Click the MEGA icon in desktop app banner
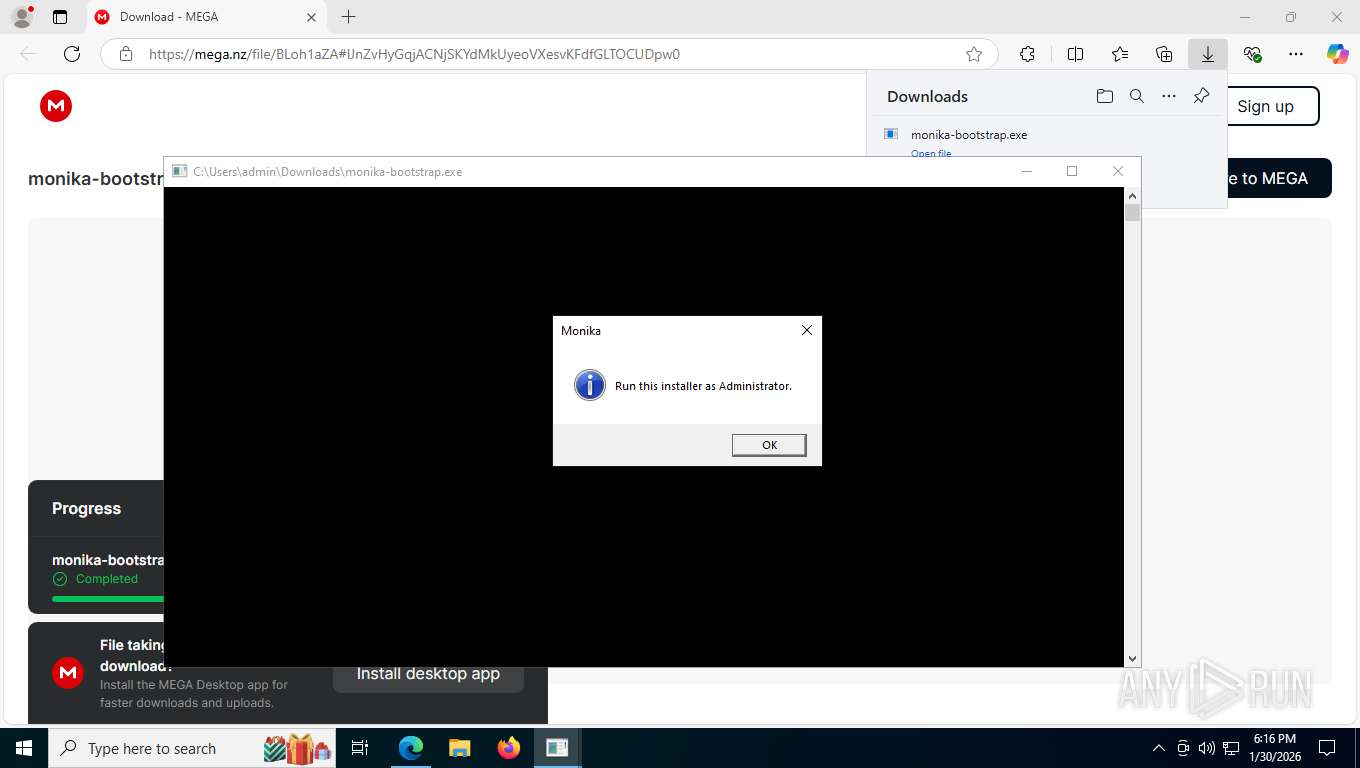The image size is (1360, 768). pos(68,673)
